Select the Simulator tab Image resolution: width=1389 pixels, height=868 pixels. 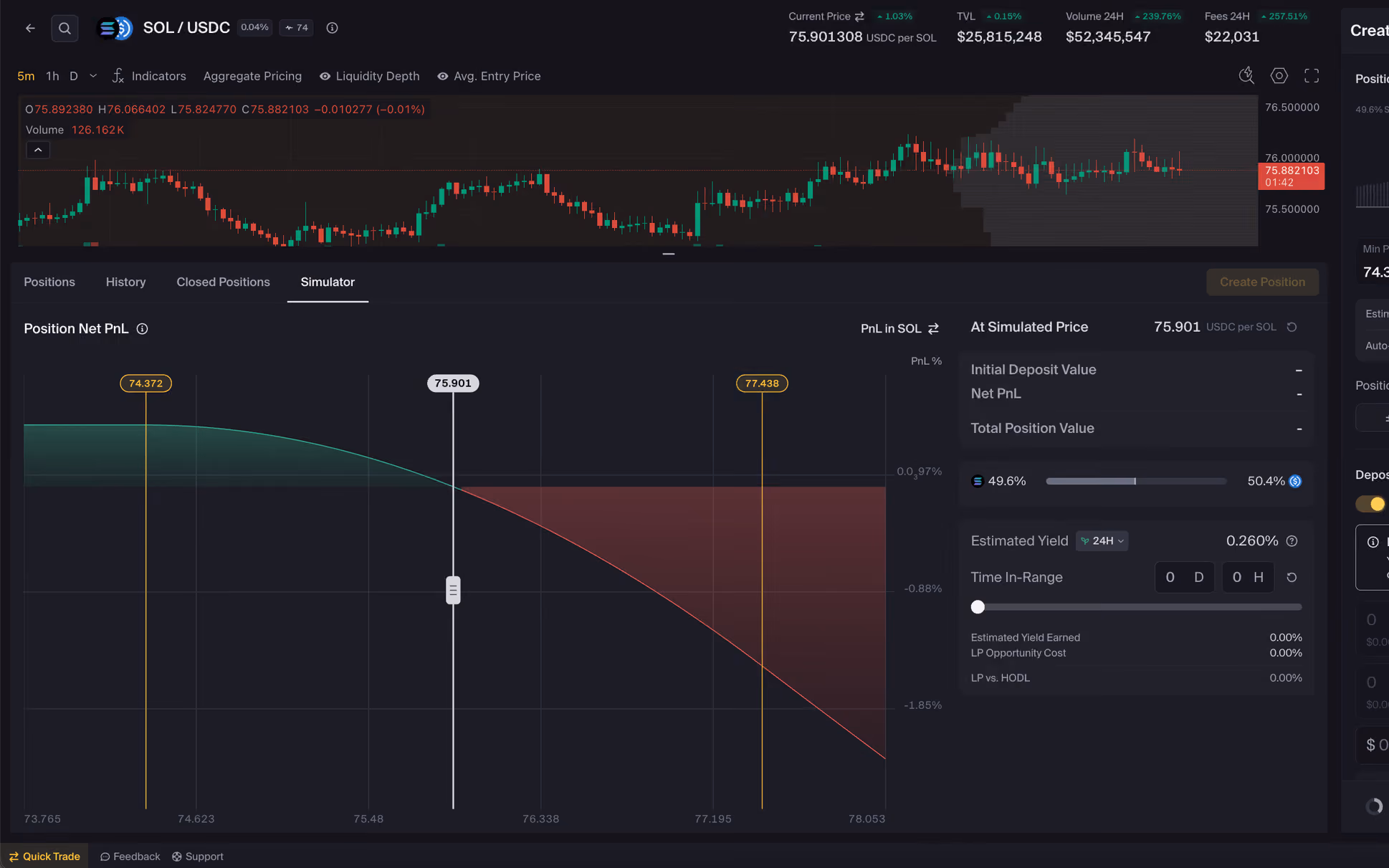(328, 282)
